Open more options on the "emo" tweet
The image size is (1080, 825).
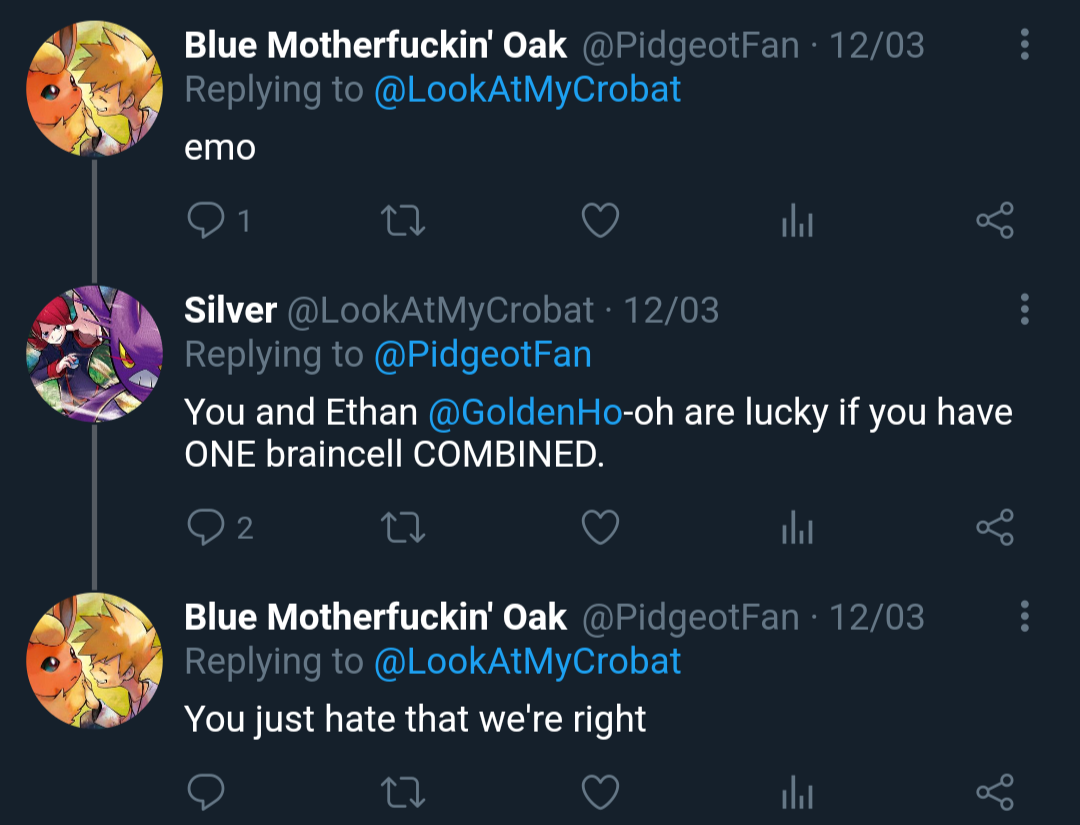click(x=1024, y=45)
